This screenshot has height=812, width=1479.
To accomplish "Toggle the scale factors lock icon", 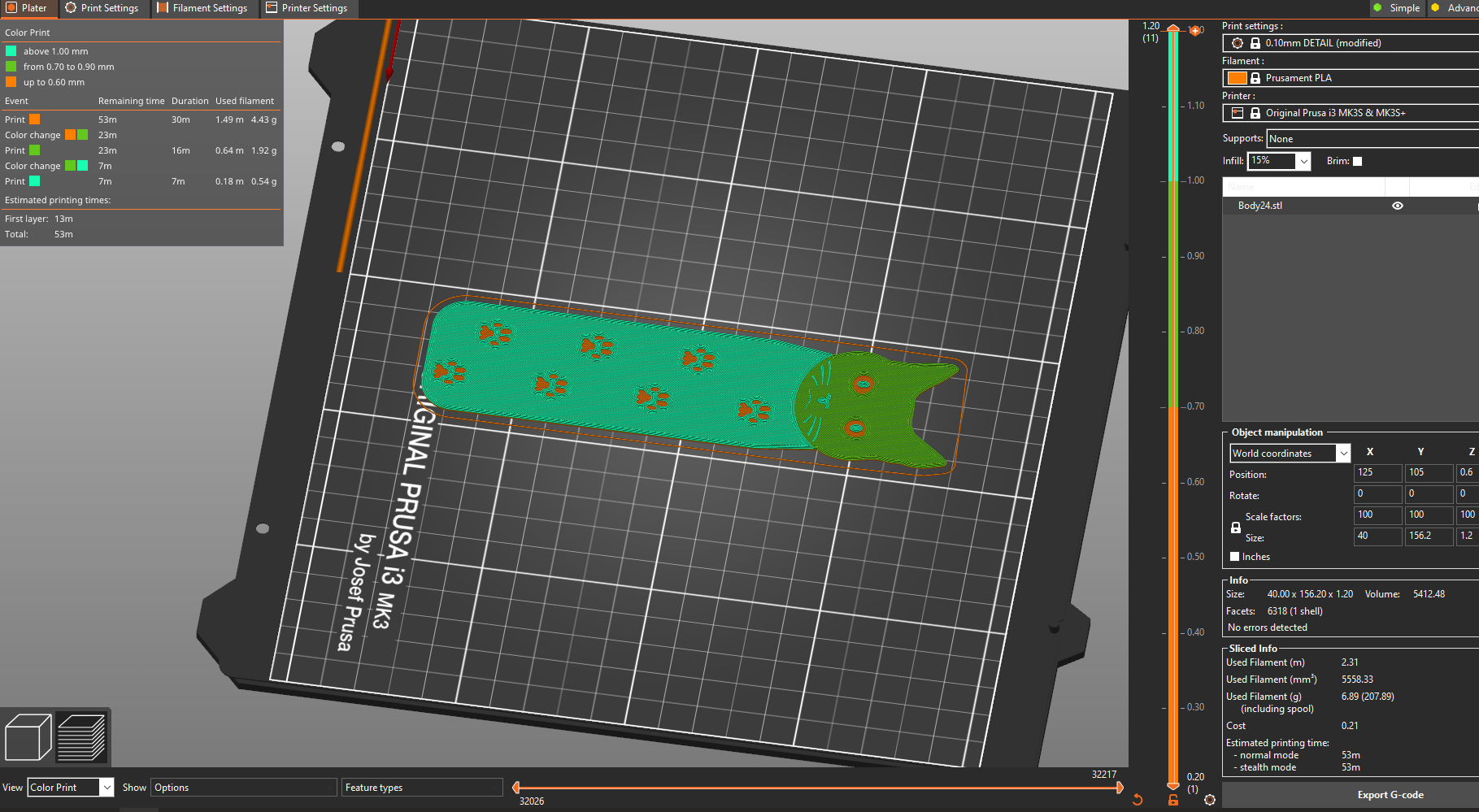I will click(1236, 528).
